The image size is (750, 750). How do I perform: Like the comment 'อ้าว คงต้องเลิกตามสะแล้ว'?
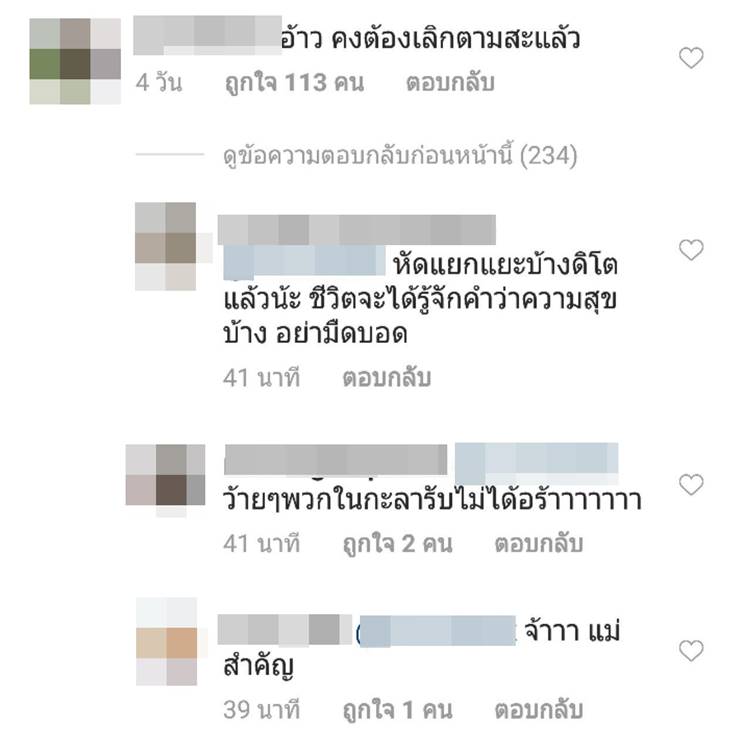pos(691,58)
